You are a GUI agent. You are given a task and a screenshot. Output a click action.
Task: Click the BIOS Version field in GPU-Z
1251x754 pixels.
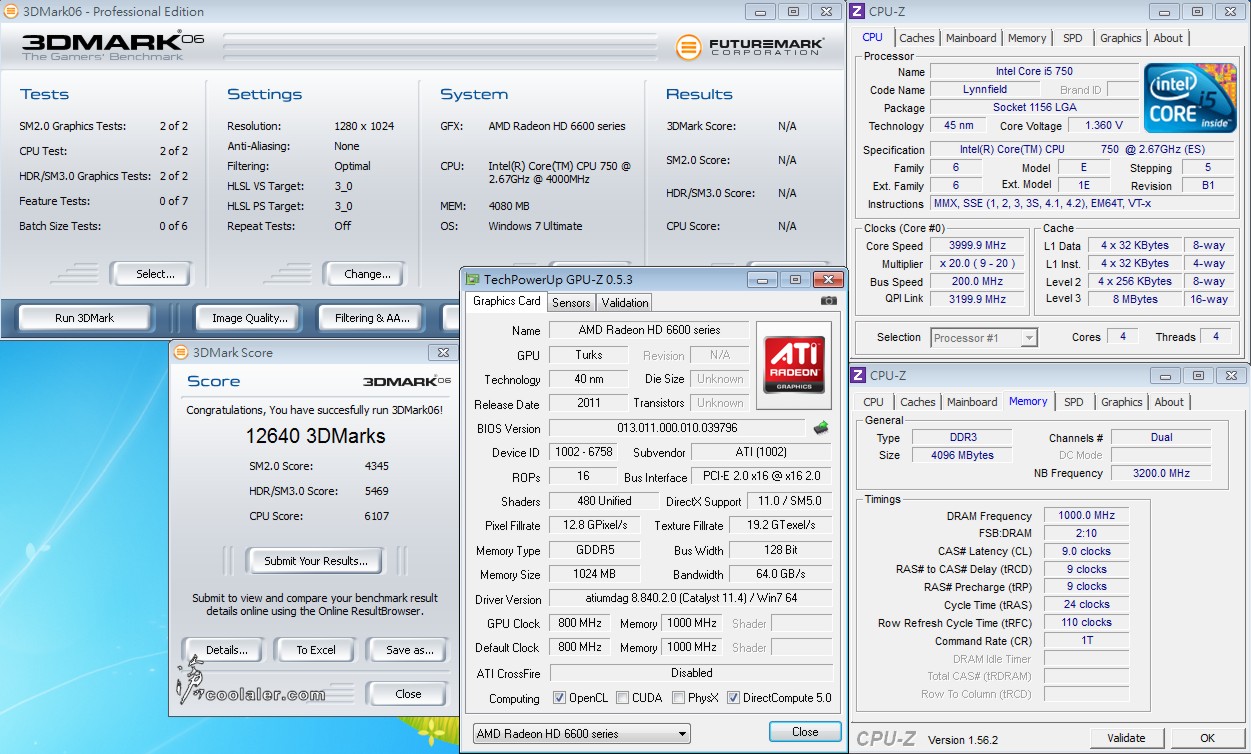676,428
